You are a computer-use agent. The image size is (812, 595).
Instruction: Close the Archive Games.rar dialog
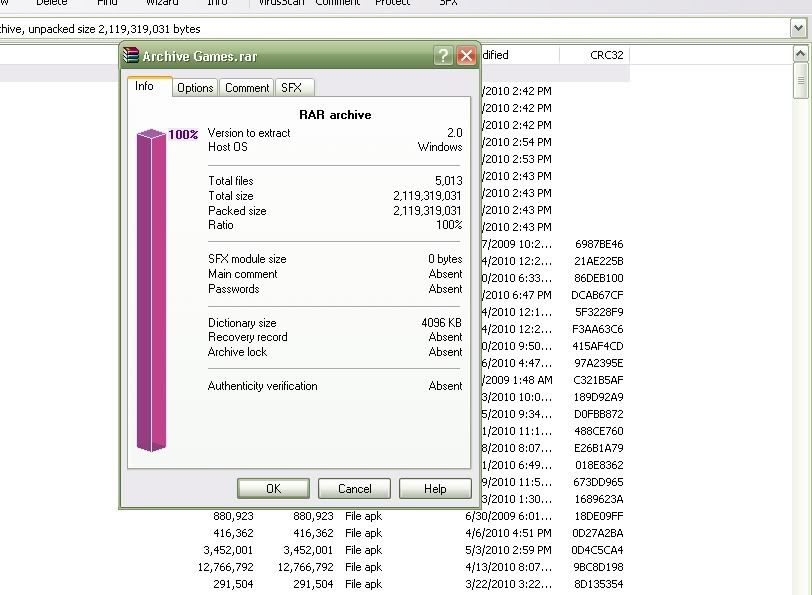(466, 55)
